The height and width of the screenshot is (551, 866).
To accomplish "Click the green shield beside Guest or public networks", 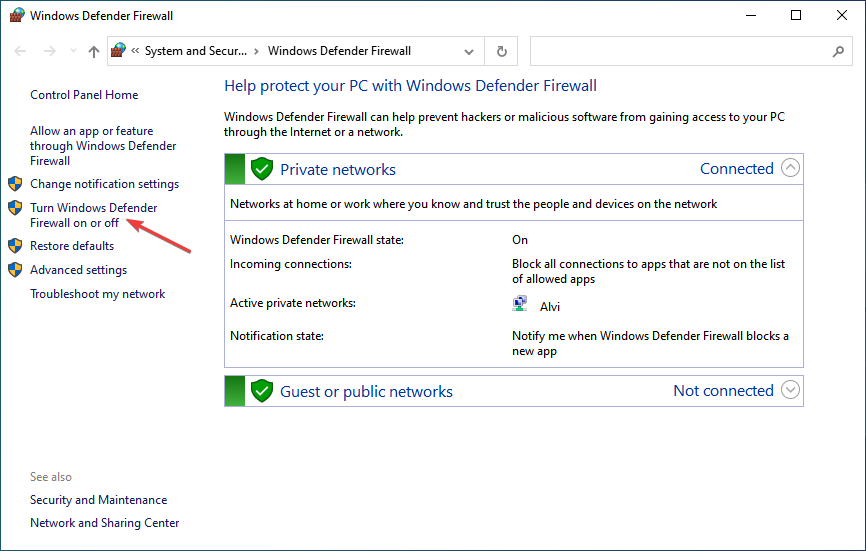I will (x=262, y=391).
